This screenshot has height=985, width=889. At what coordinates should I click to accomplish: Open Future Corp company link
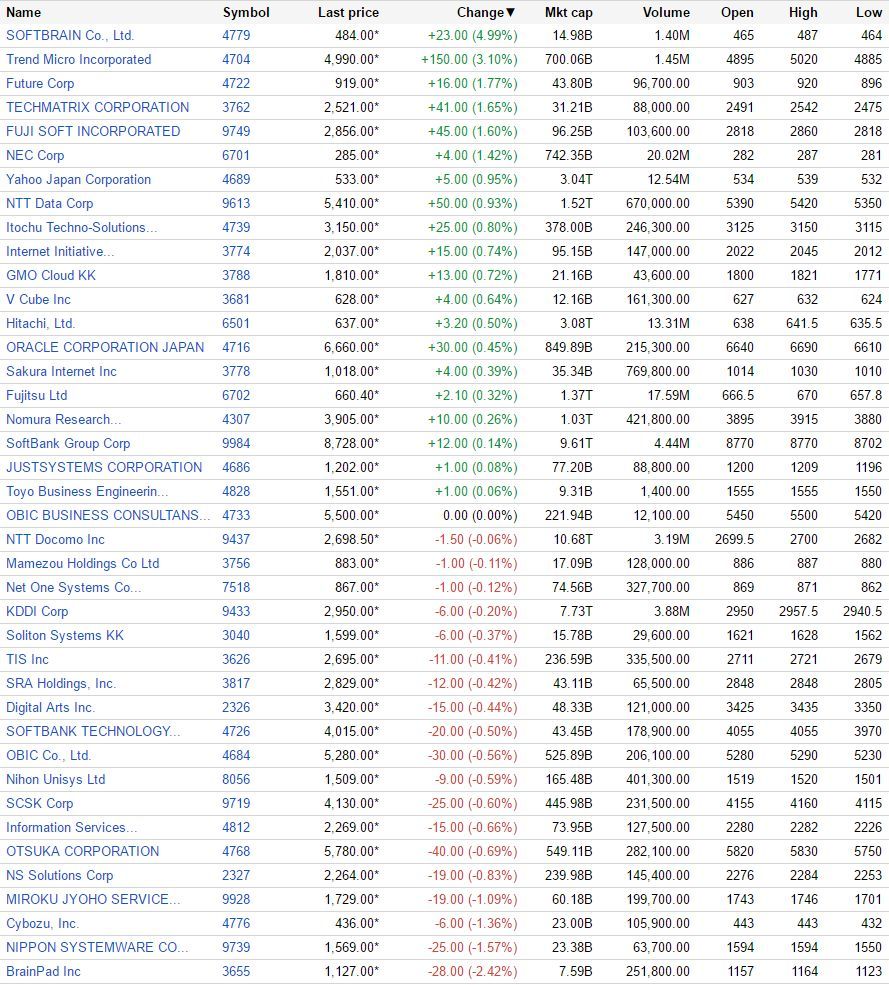tap(40, 84)
